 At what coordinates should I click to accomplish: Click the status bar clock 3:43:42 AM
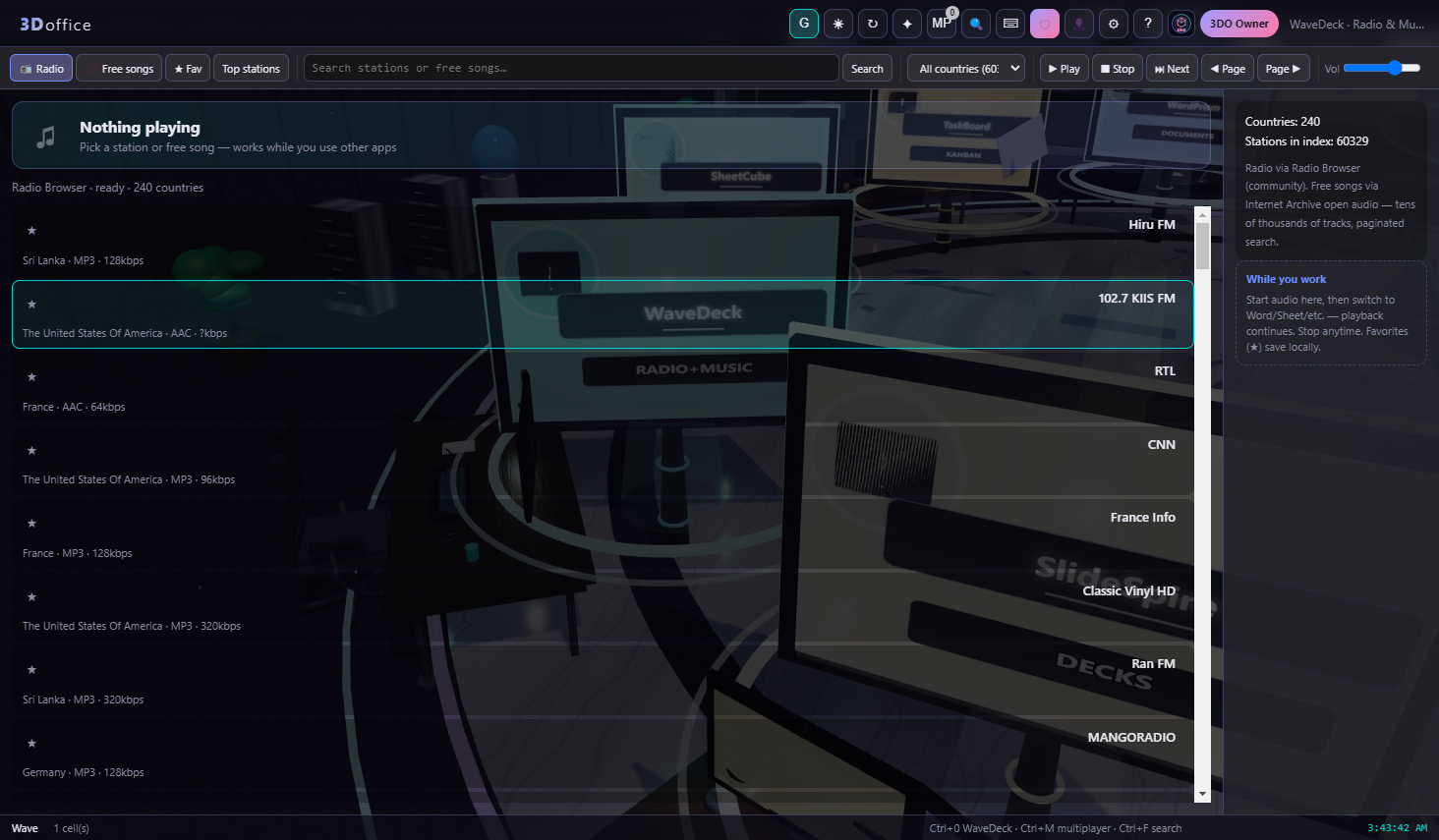click(x=1397, y=828)
